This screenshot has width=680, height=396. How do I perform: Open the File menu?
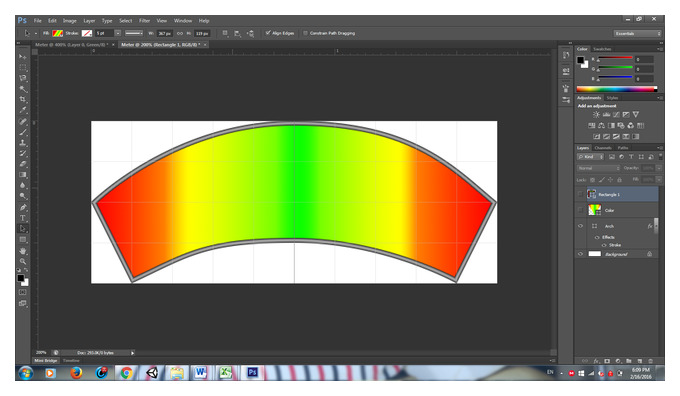tap(38, 20)
